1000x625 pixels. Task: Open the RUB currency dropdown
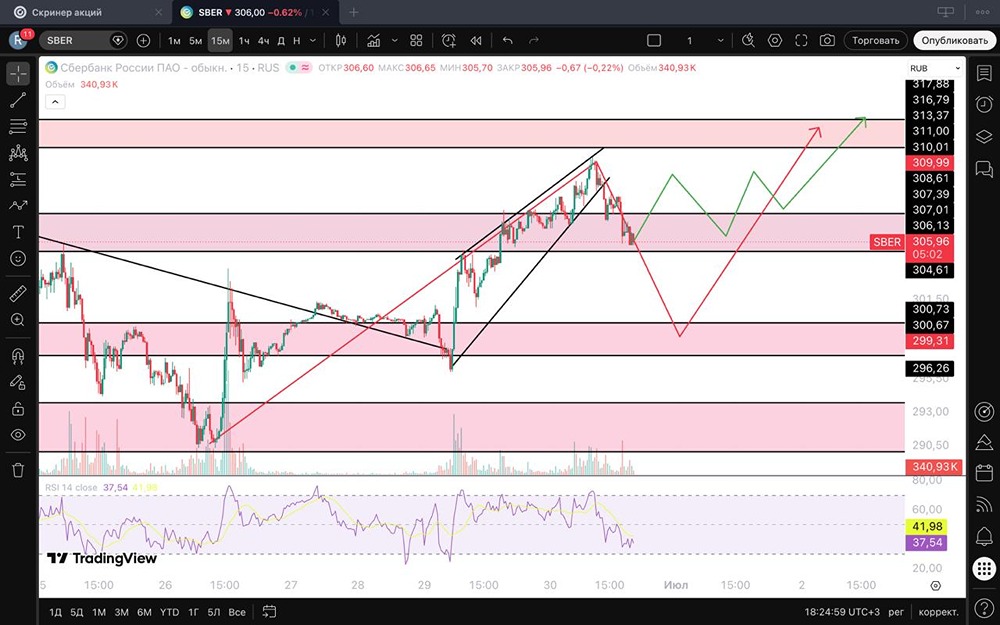pyautogui.click(x=935, y=68)
